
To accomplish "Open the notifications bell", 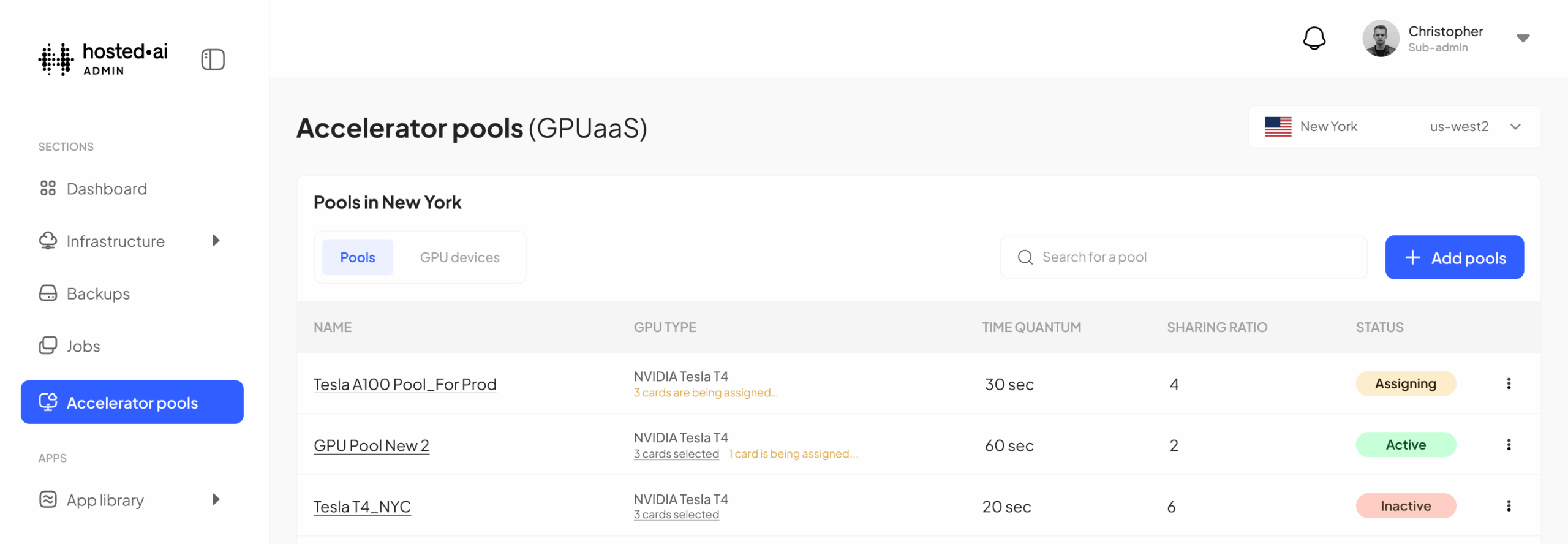I will (x=1314, y=38).
